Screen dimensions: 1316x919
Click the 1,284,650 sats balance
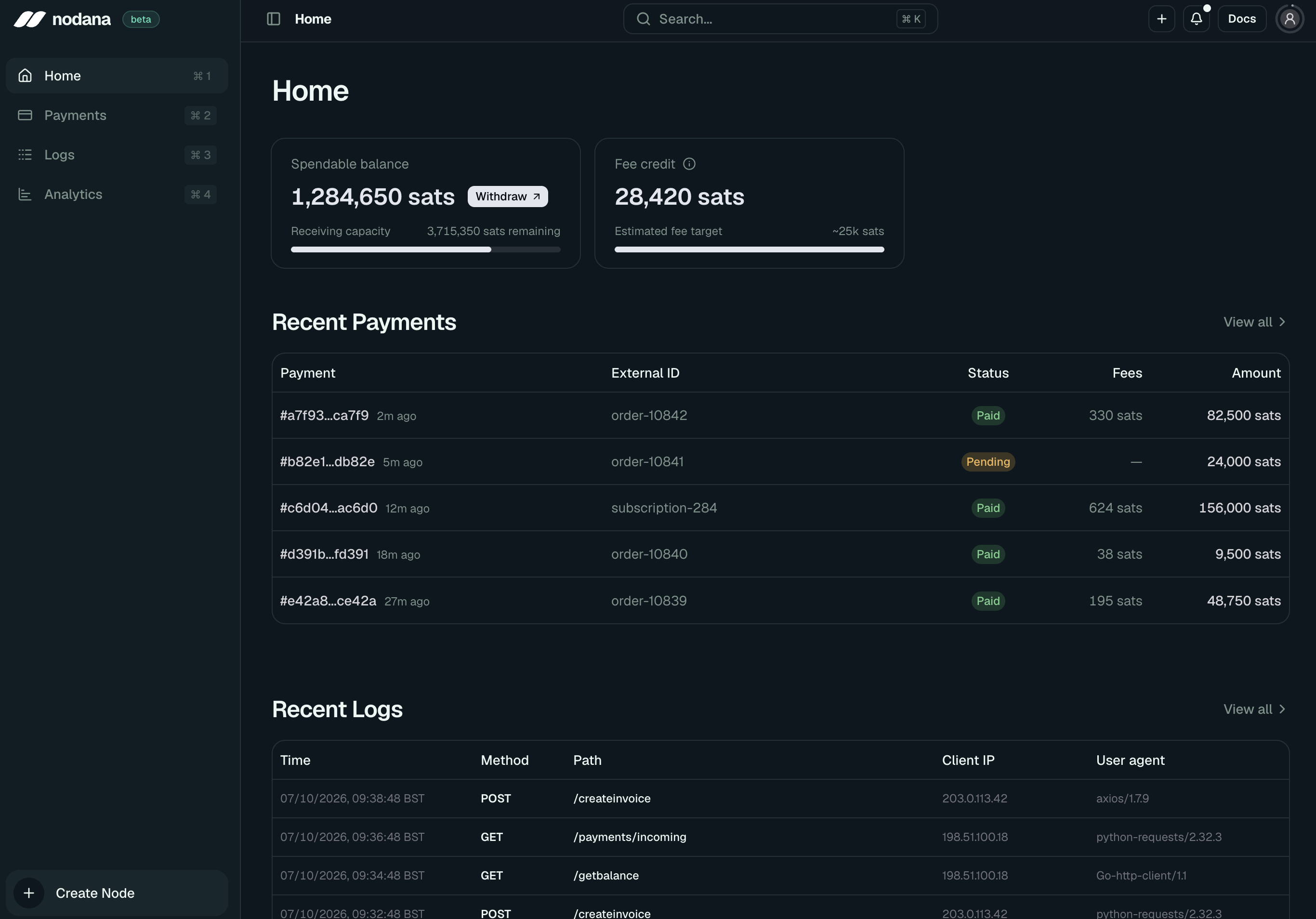pyautogui.click(x=372, y=197)
